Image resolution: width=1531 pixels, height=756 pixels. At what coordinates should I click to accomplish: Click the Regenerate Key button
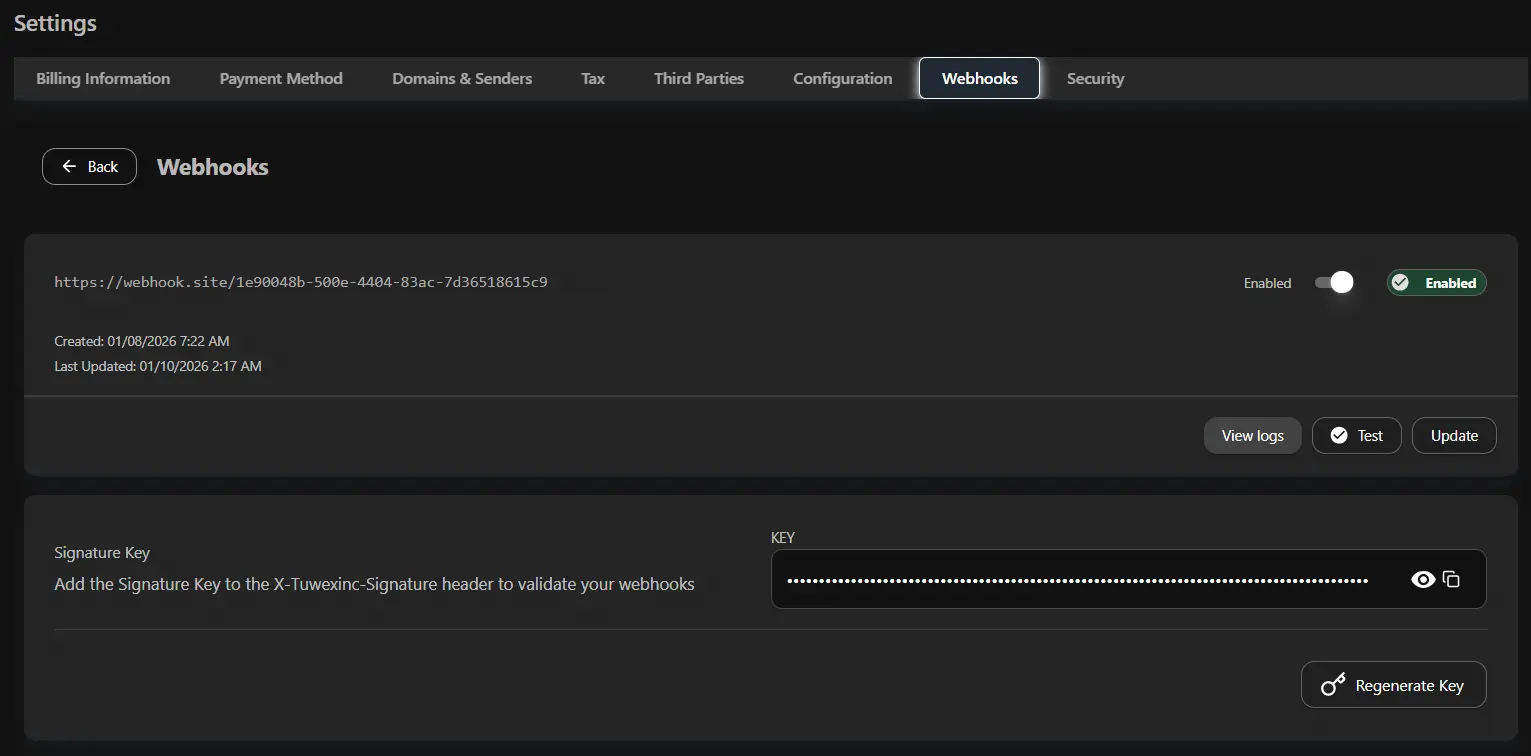1393,684
